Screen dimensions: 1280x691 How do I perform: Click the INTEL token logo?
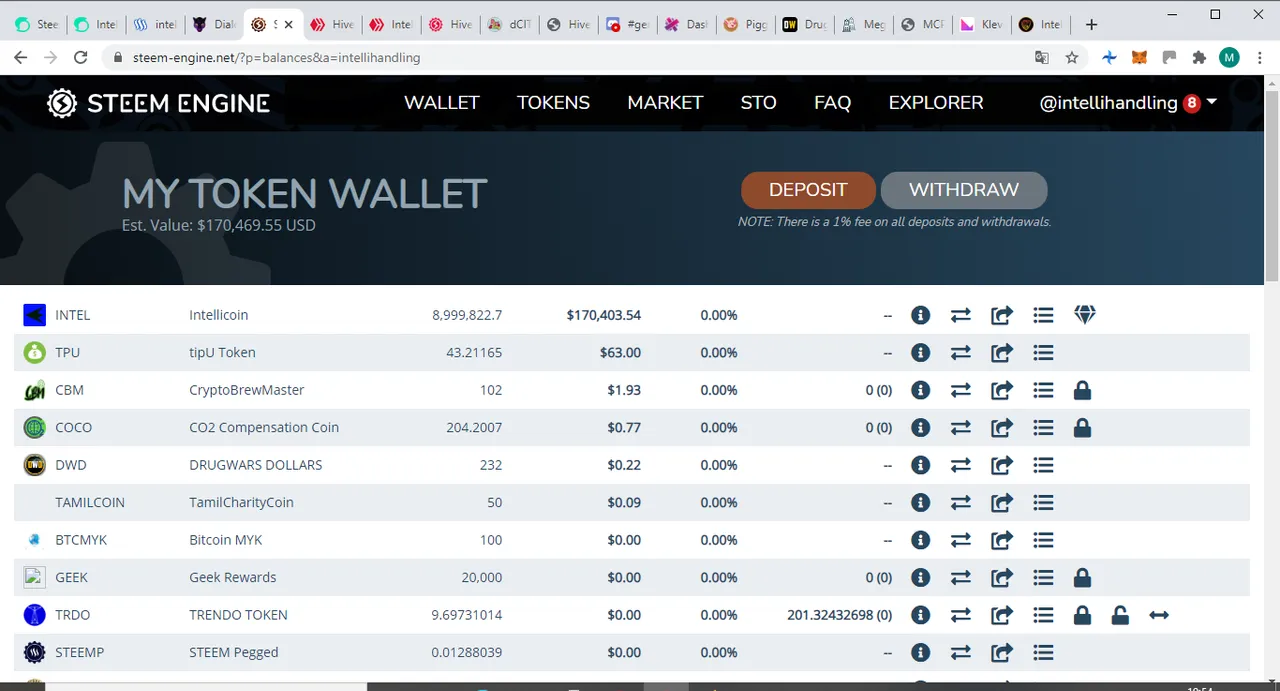pyautogui.click(x=35, y=315)
